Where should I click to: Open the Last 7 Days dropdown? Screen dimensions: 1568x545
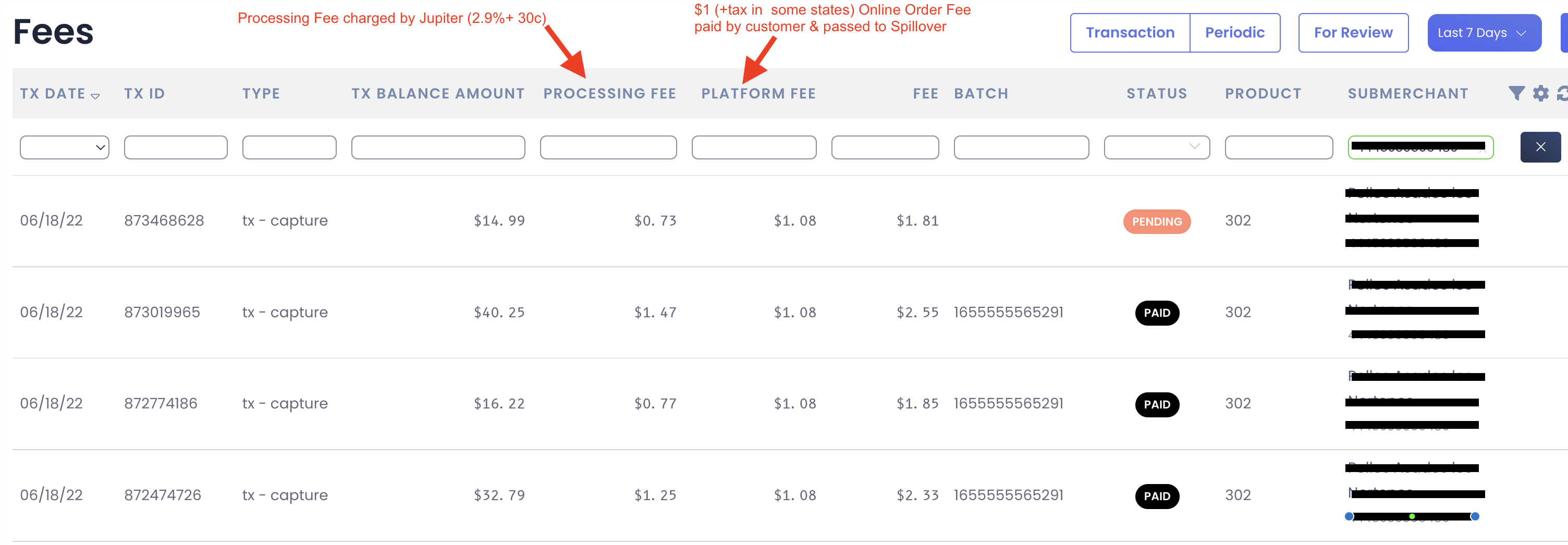(1484, 33)
